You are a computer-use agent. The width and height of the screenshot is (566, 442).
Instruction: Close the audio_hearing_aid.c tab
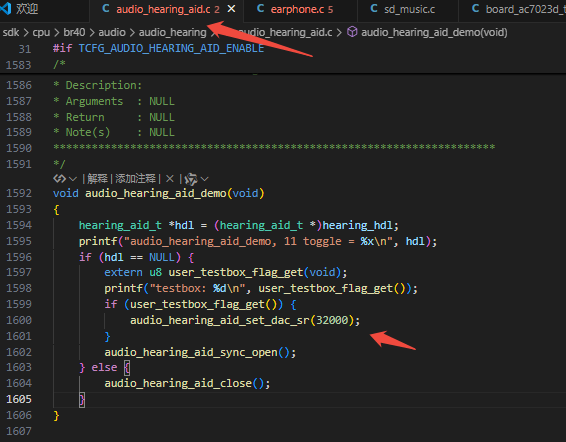click(x=231, y=9)
